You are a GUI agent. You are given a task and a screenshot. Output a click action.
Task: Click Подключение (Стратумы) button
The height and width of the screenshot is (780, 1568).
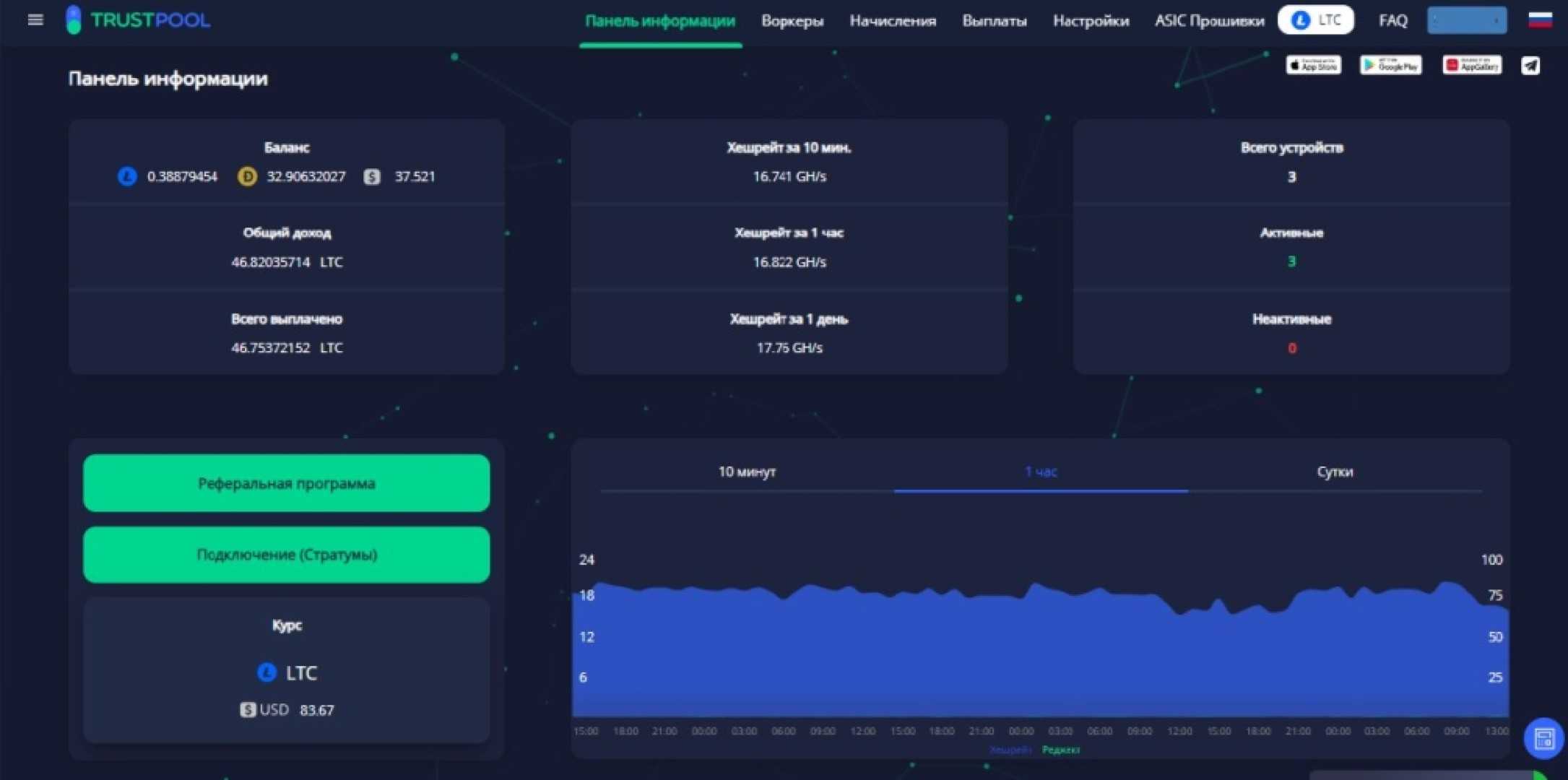287,554
